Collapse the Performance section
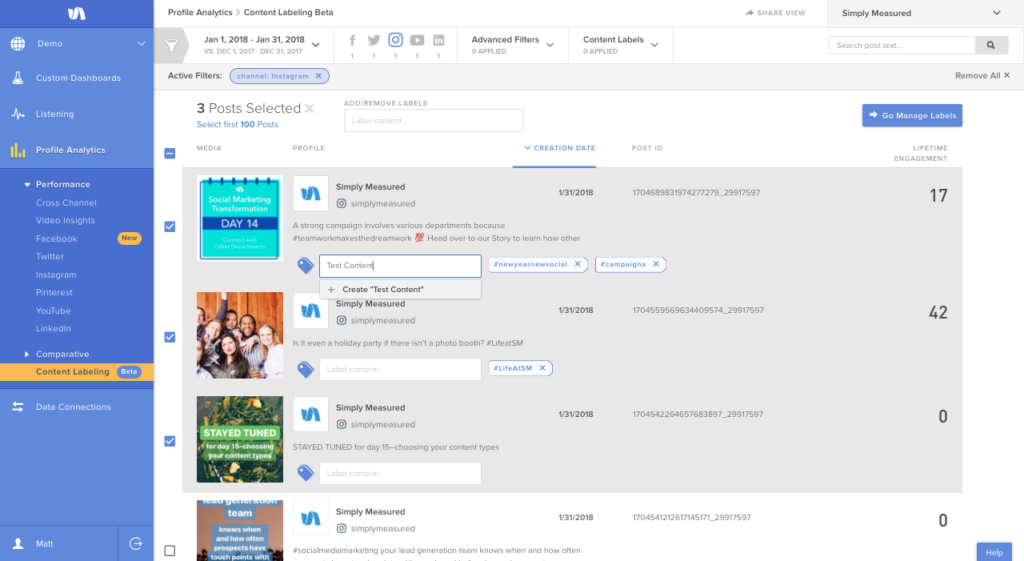1024x561 pixels. click(27, 185)
